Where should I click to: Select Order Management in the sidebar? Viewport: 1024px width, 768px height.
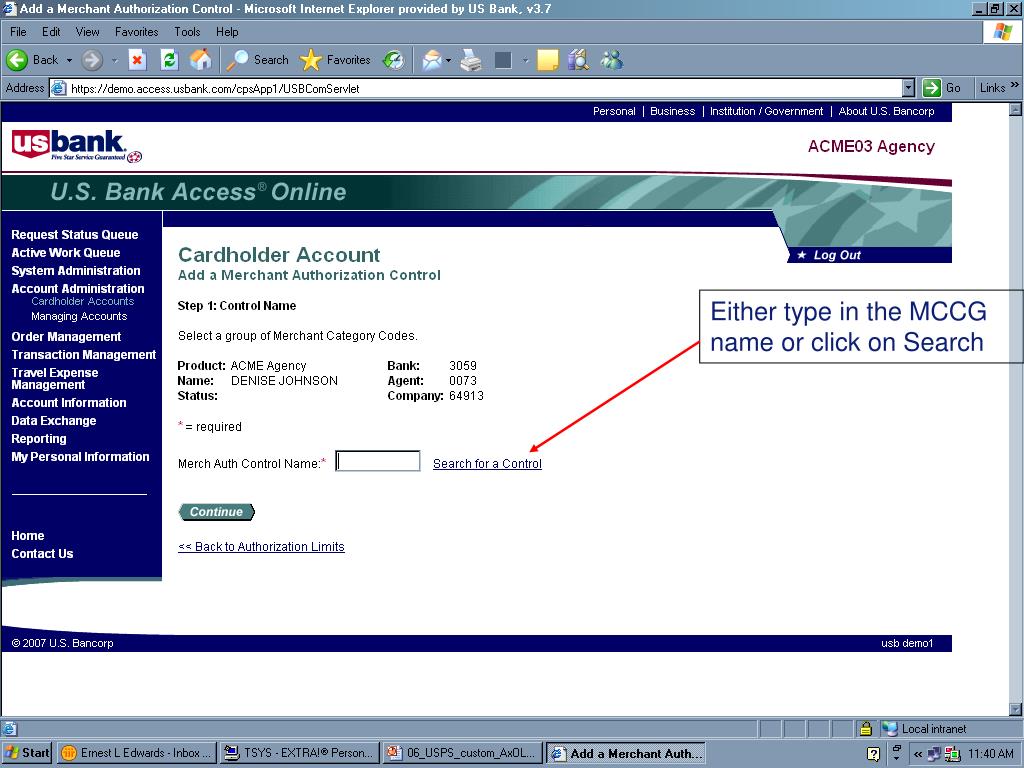(66, 337)
